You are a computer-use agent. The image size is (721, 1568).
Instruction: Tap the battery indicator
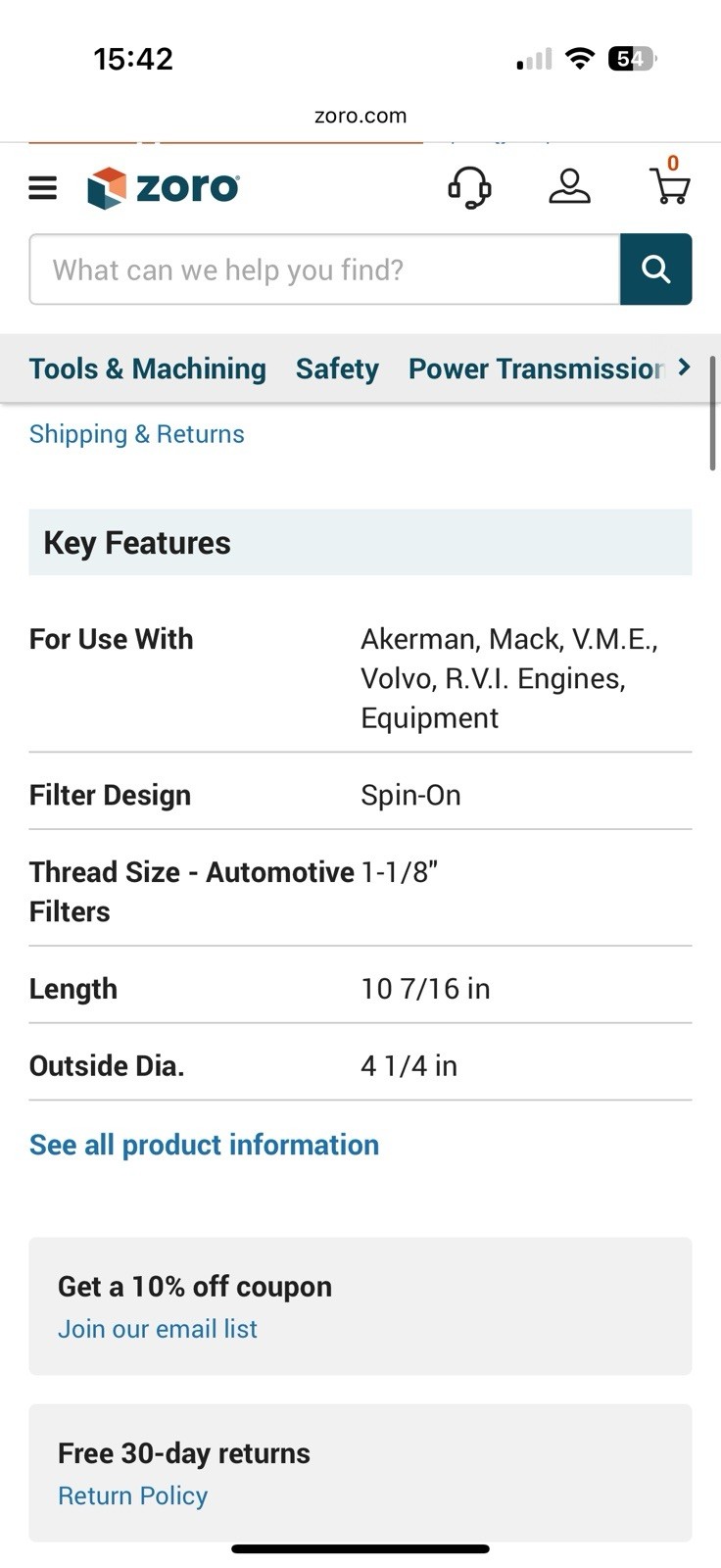pyautogui.click(x=632, y=60)
